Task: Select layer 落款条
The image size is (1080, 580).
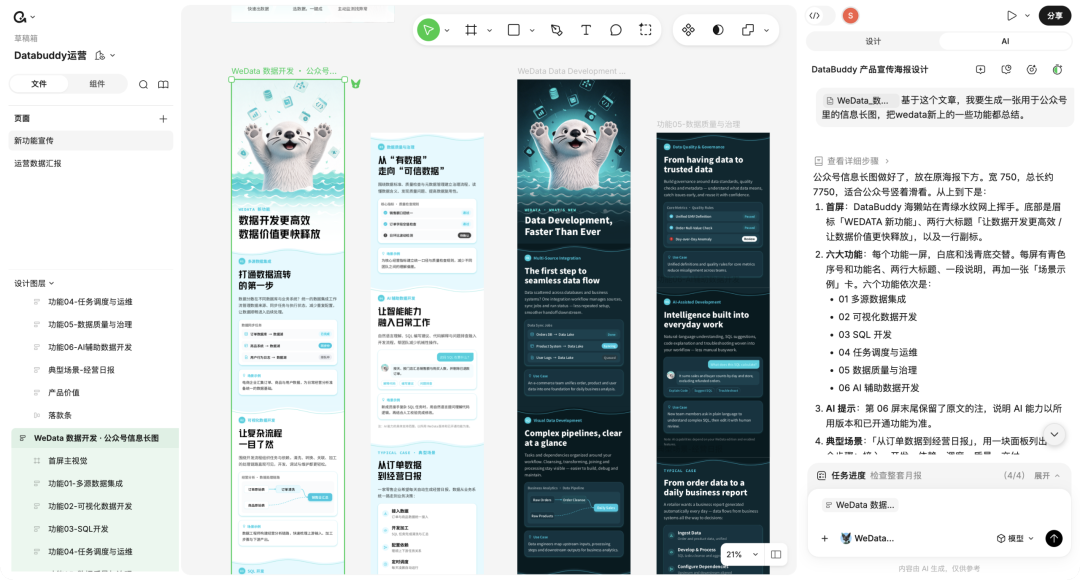Action: [x=95, y=415]
